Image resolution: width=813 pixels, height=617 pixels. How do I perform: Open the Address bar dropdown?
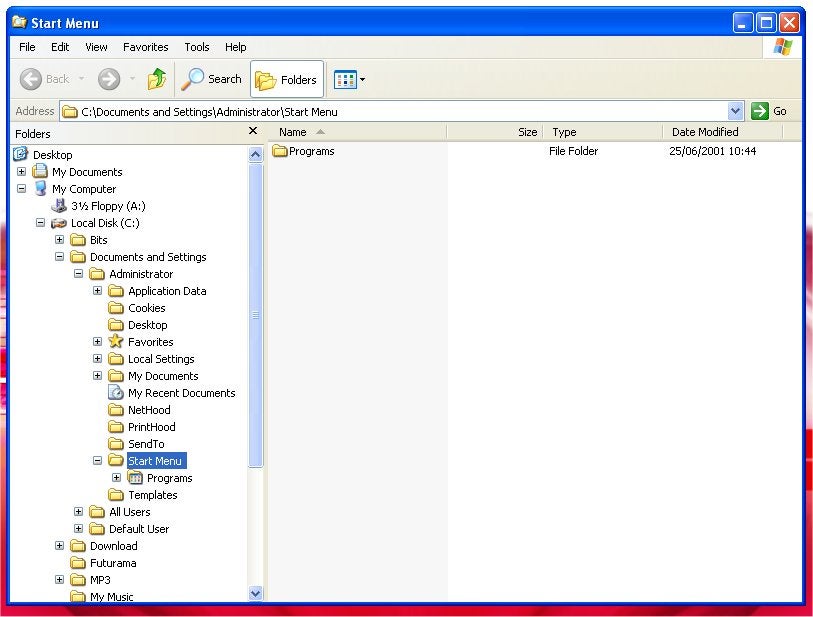coord(735,111)
